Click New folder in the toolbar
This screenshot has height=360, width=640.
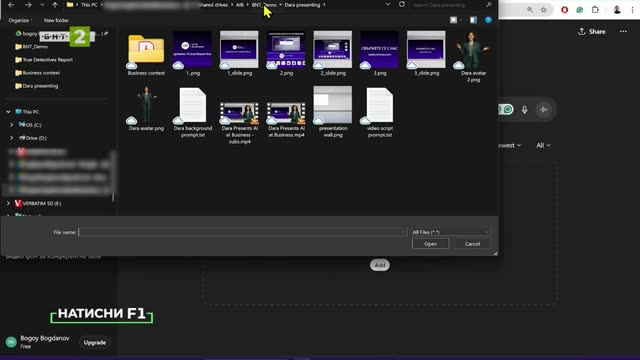[x=56, y=20]
